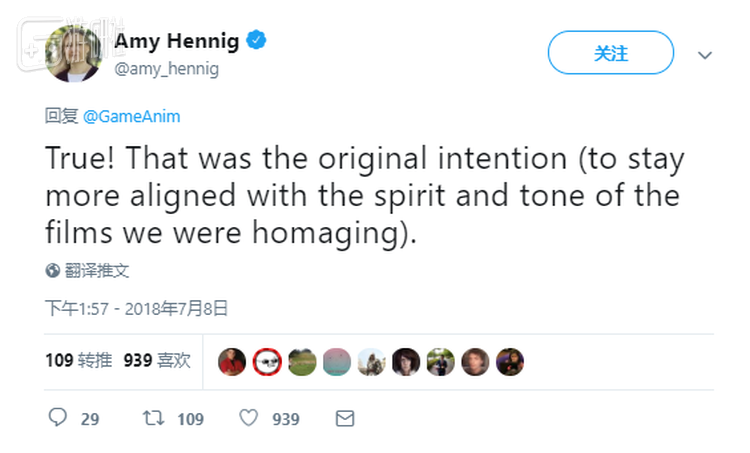Click the tweet timestamp 下午1:57 - 2018年7月8日
This screenshot has width=750, height=453.
137,308
